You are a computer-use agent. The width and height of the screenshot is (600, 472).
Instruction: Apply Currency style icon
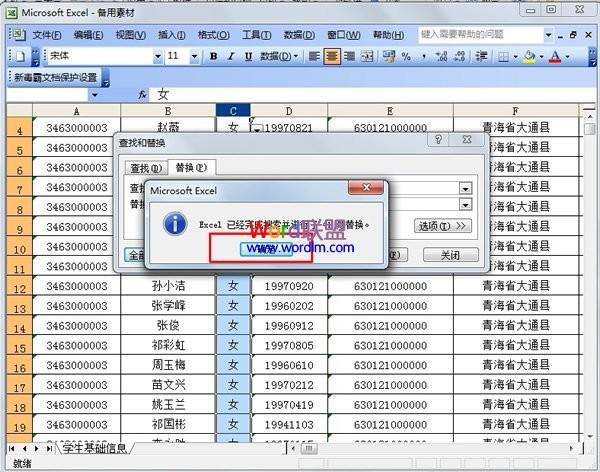pos(389,57)
